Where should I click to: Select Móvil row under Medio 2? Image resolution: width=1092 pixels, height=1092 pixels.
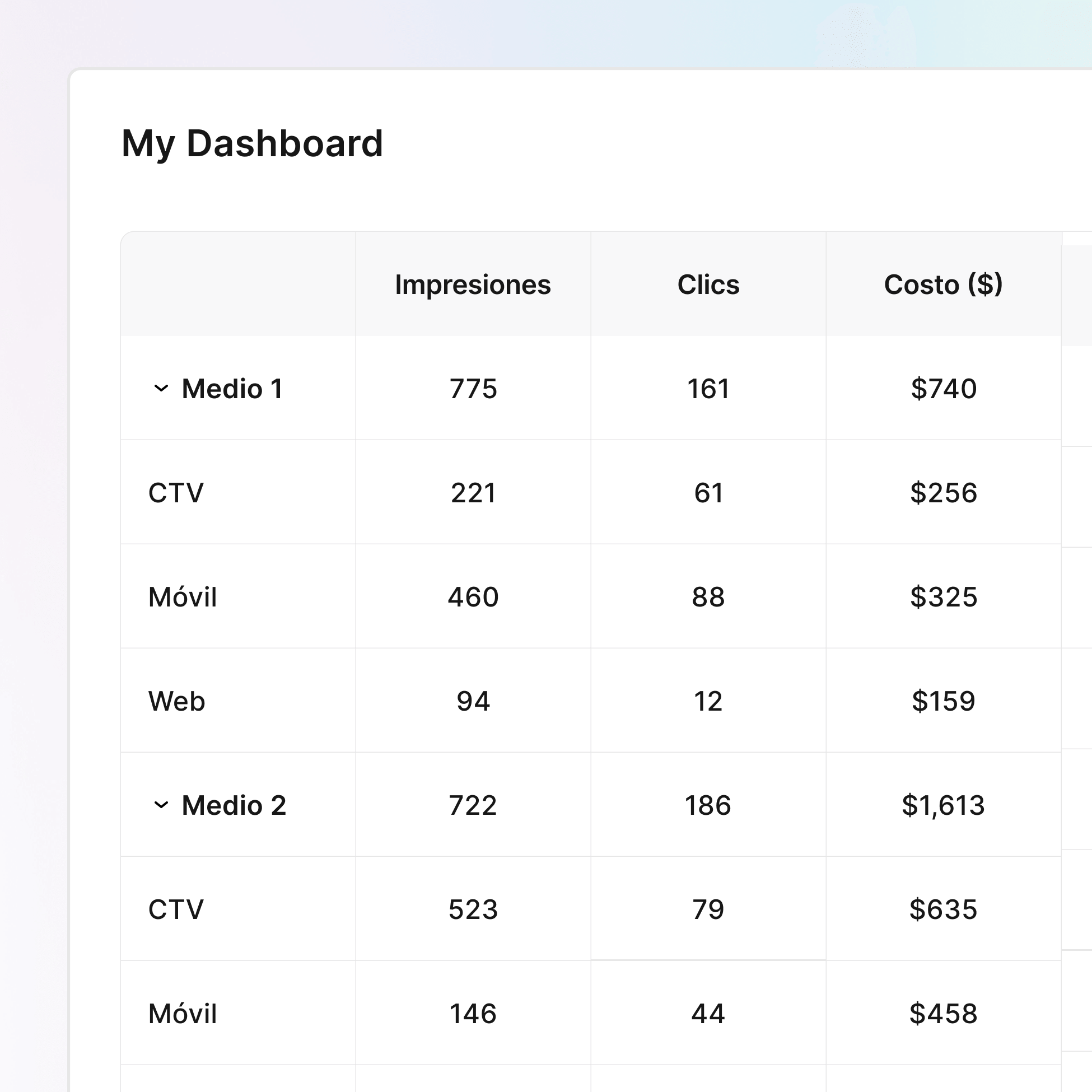pyautogui.click(x=183, y=1014)
